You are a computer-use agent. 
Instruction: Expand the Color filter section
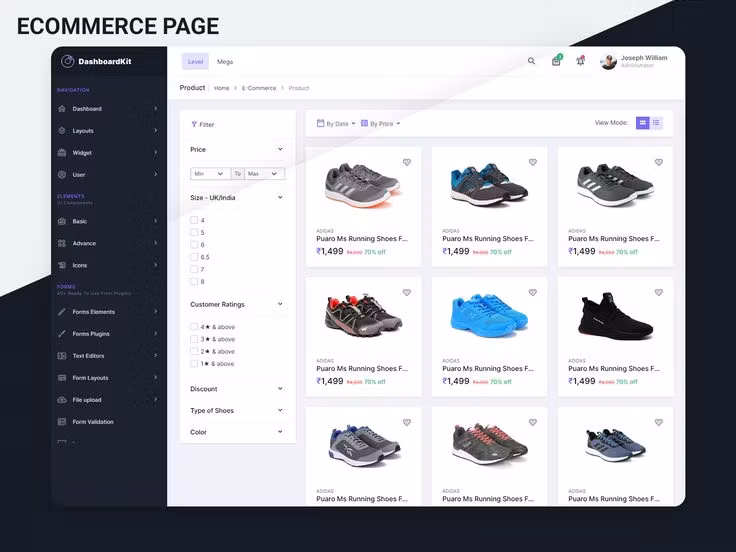click(237, 432)
